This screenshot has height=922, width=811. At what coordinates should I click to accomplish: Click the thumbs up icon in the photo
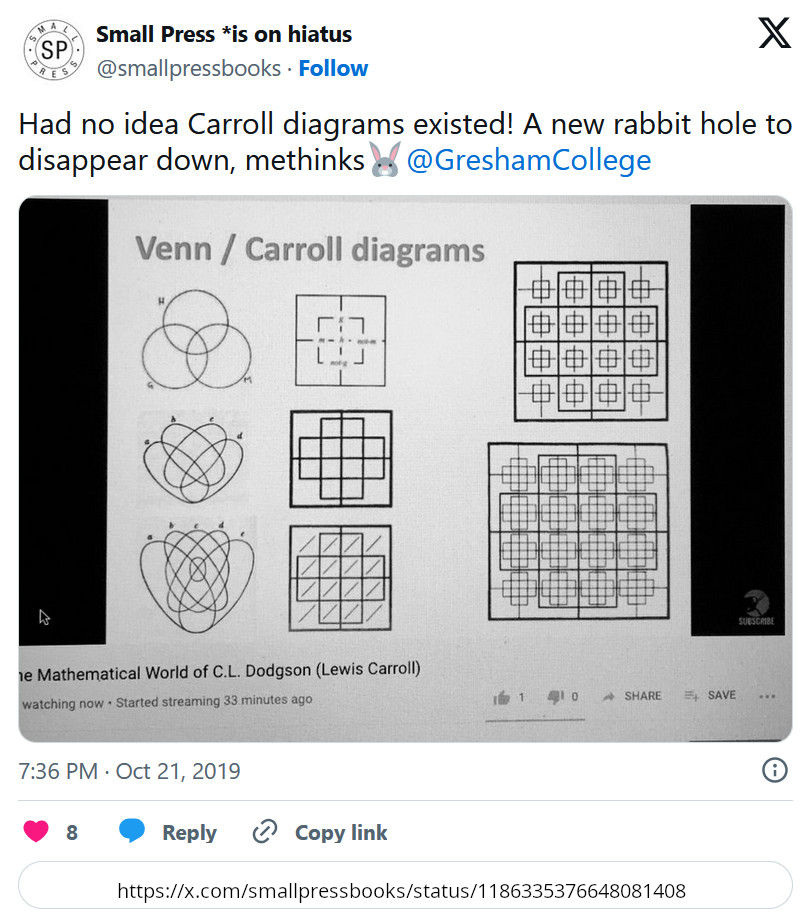502,697
